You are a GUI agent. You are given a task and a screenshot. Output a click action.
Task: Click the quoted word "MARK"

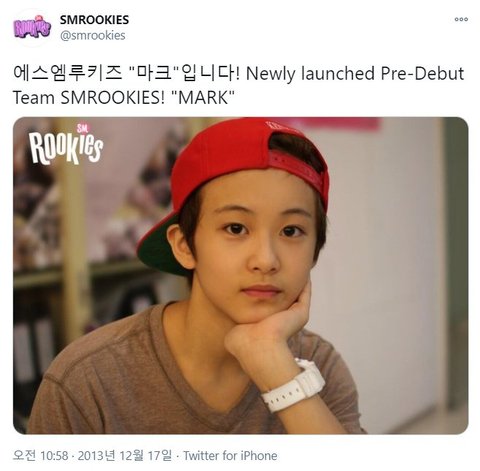click(202, 98)
